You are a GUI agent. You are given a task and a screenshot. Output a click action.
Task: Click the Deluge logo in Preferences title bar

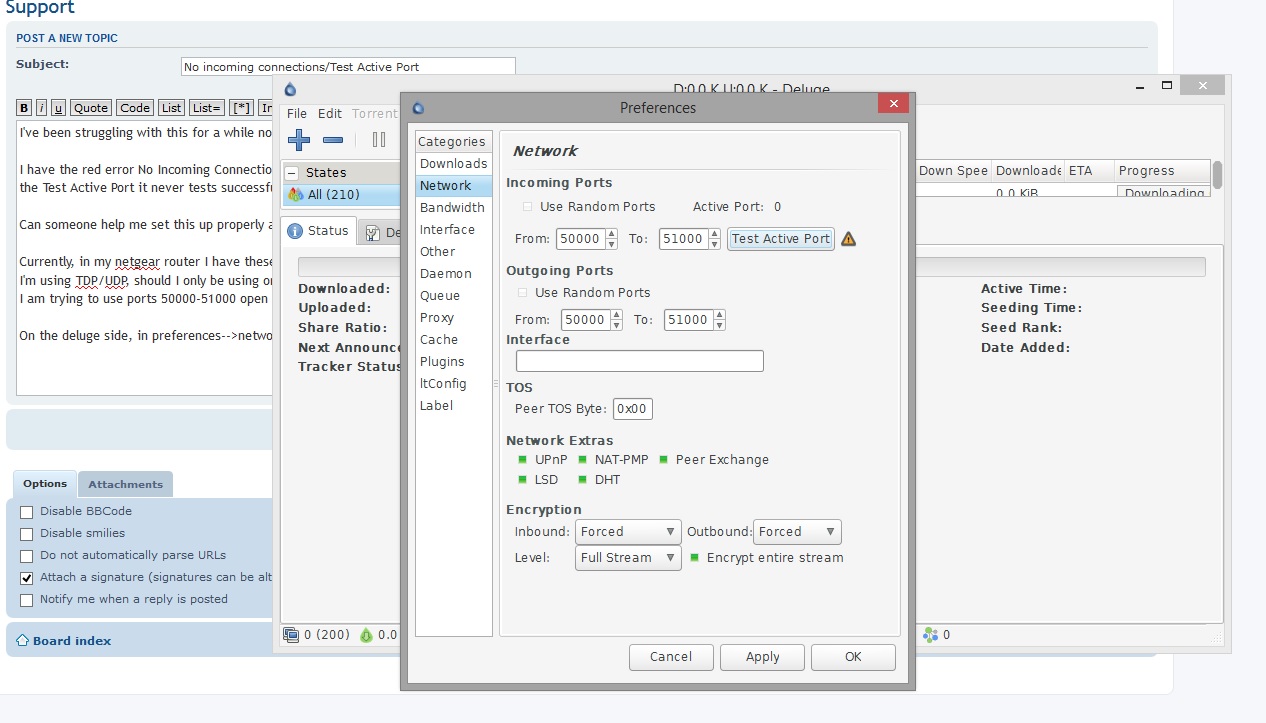[418, 108]
